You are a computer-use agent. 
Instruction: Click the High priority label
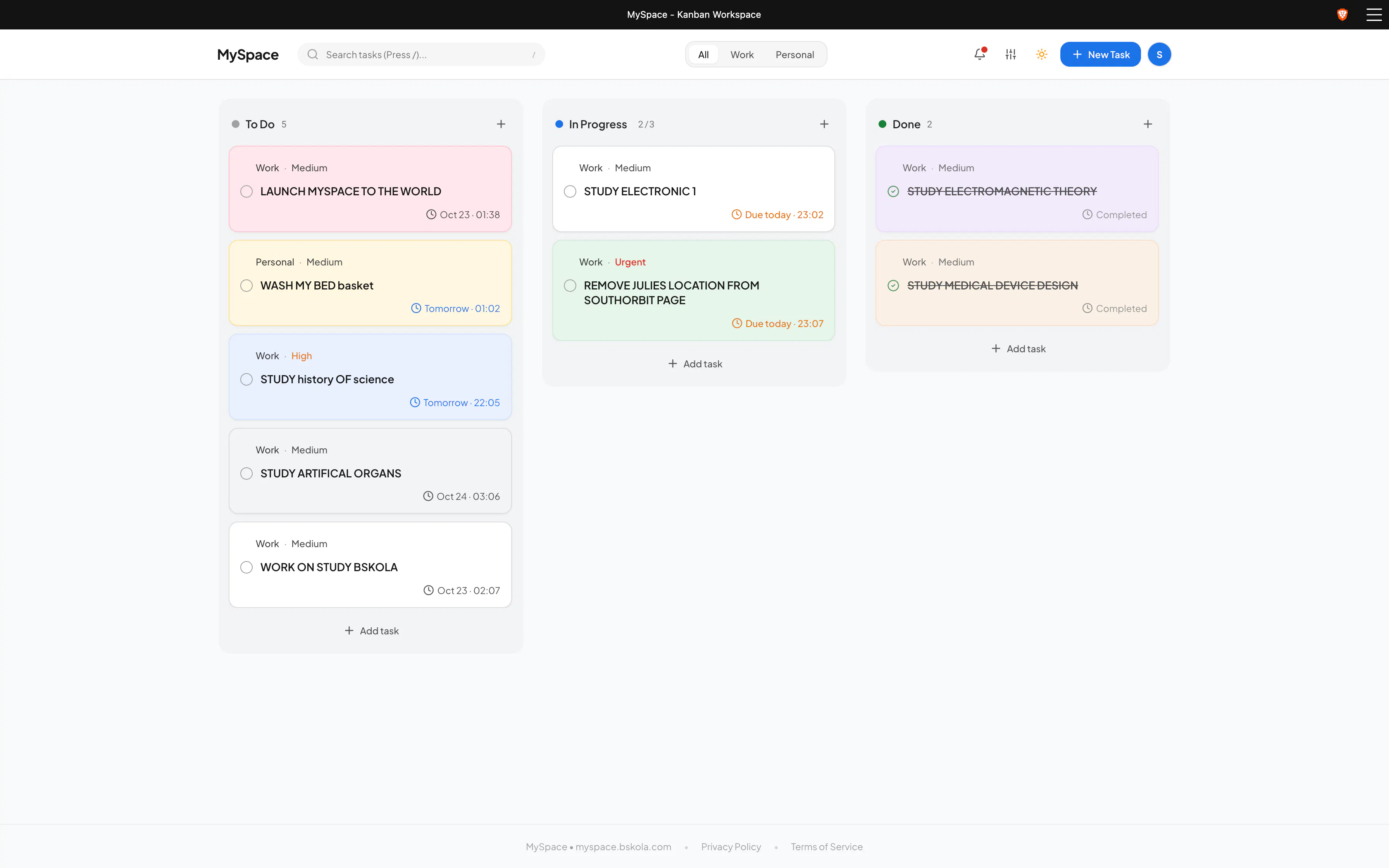click(x=302, y=356)
